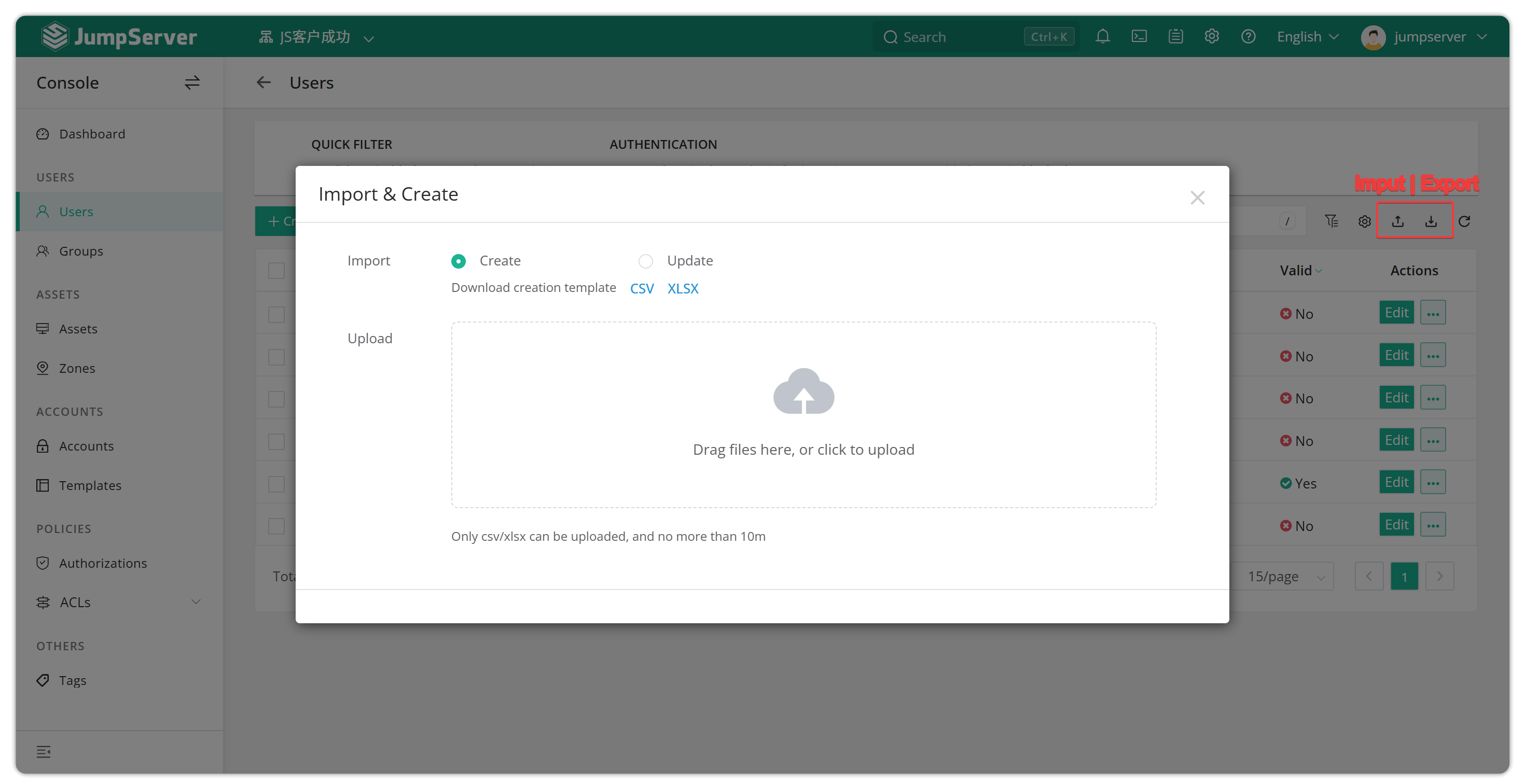This screenshot has width=1525, height=784.
Task: Select the Update import radio button
Action: click(645, 261)
